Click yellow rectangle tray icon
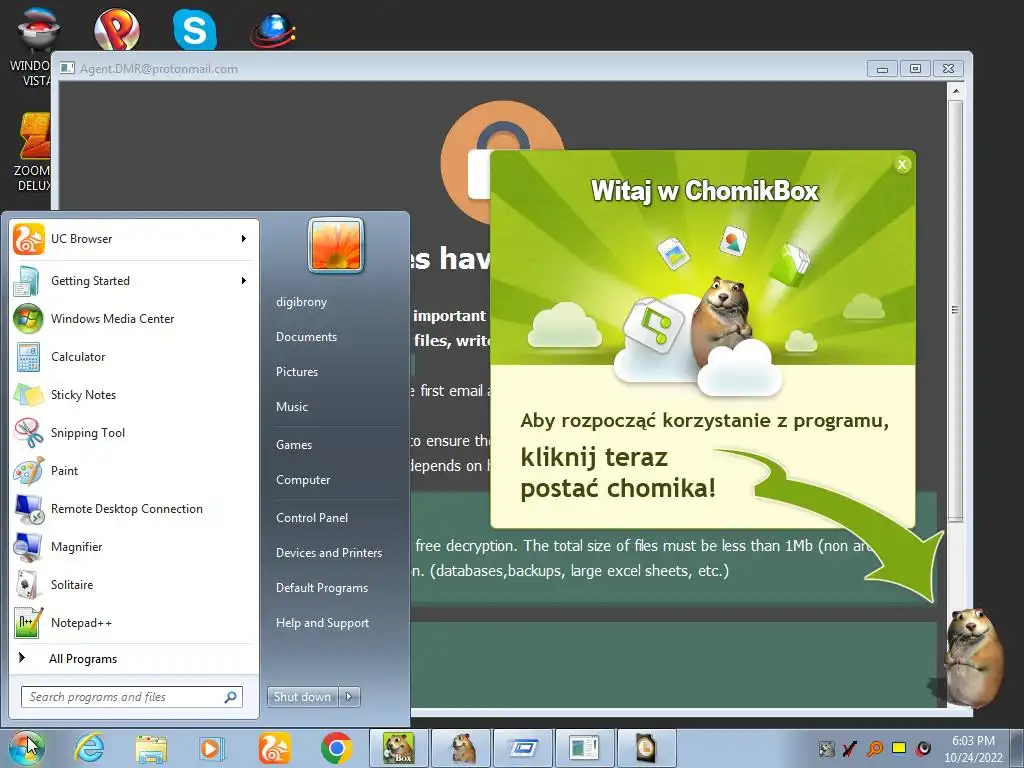Image resolution: width=1024 pixels, height=768 pixels. pos(899,748)
